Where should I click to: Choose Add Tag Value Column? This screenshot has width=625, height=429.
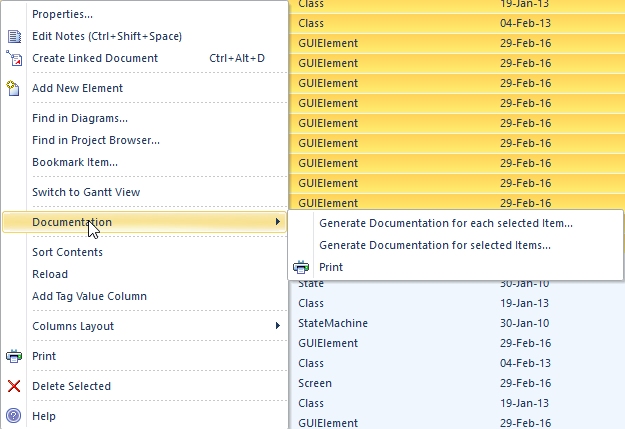[x=89, y=296]
